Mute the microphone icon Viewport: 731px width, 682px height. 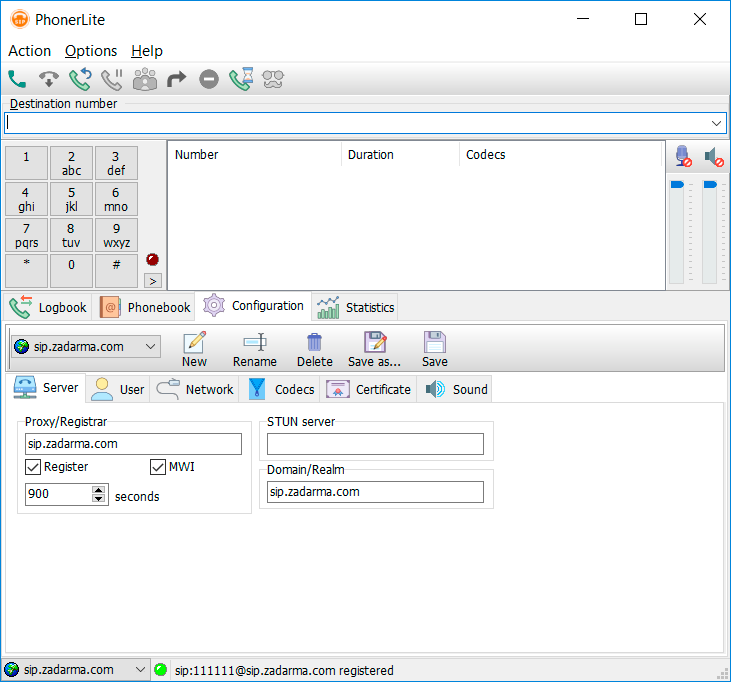pos(683,156)
